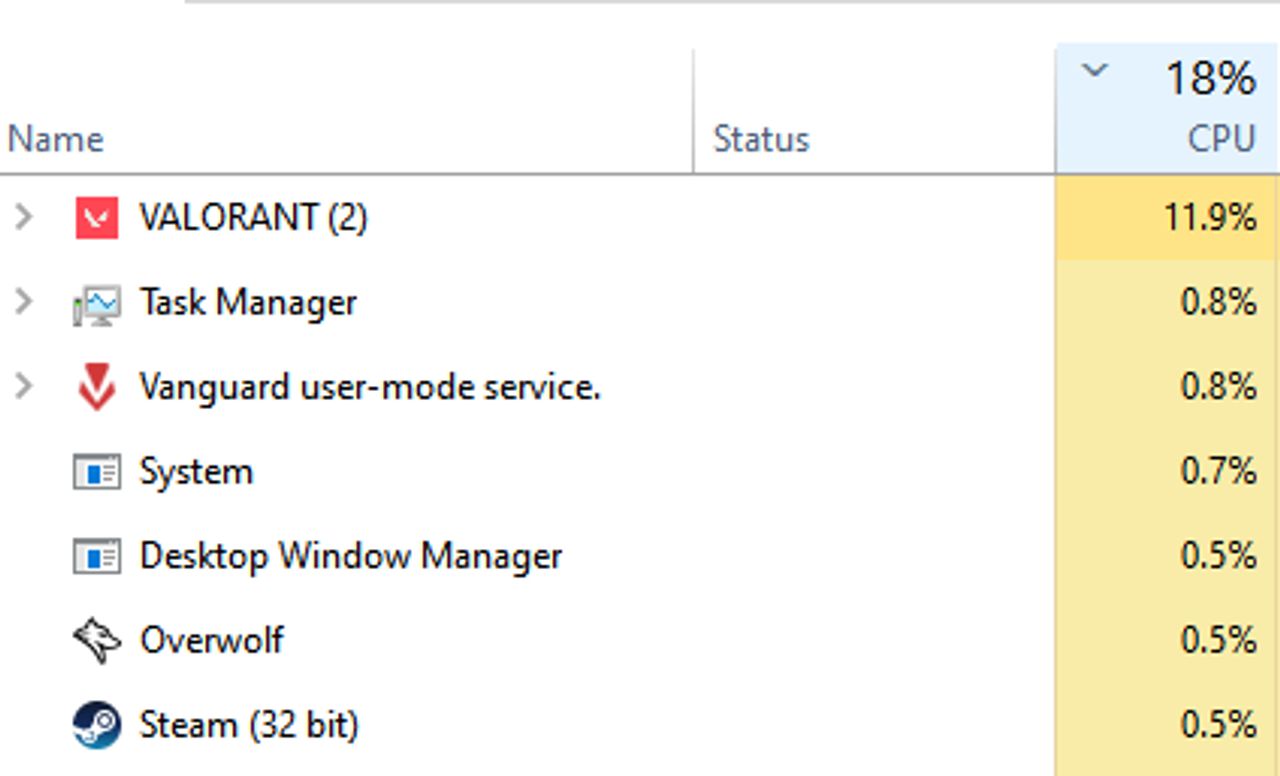Click the sort arrow above CPU

pos(1096,70)
